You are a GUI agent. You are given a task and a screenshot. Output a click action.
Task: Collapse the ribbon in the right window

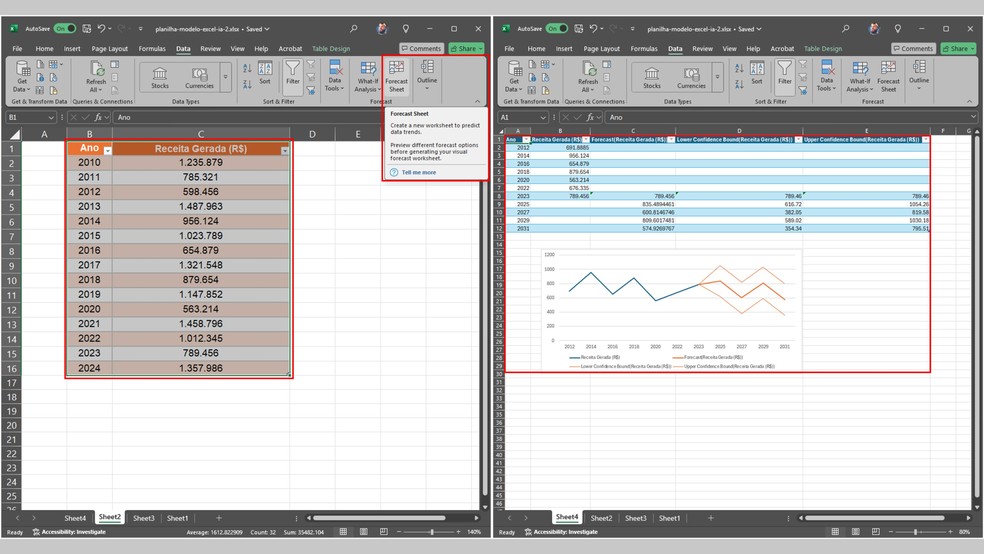(970, 101)
